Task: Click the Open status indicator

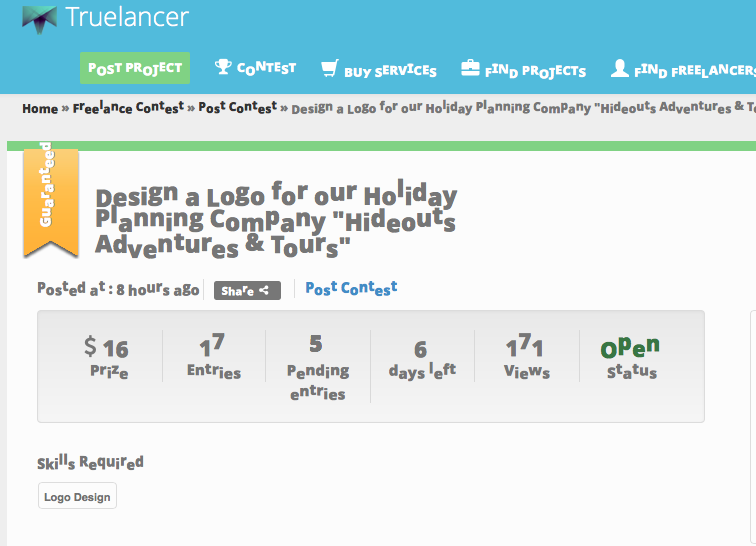Action: (x=631, y=357)
